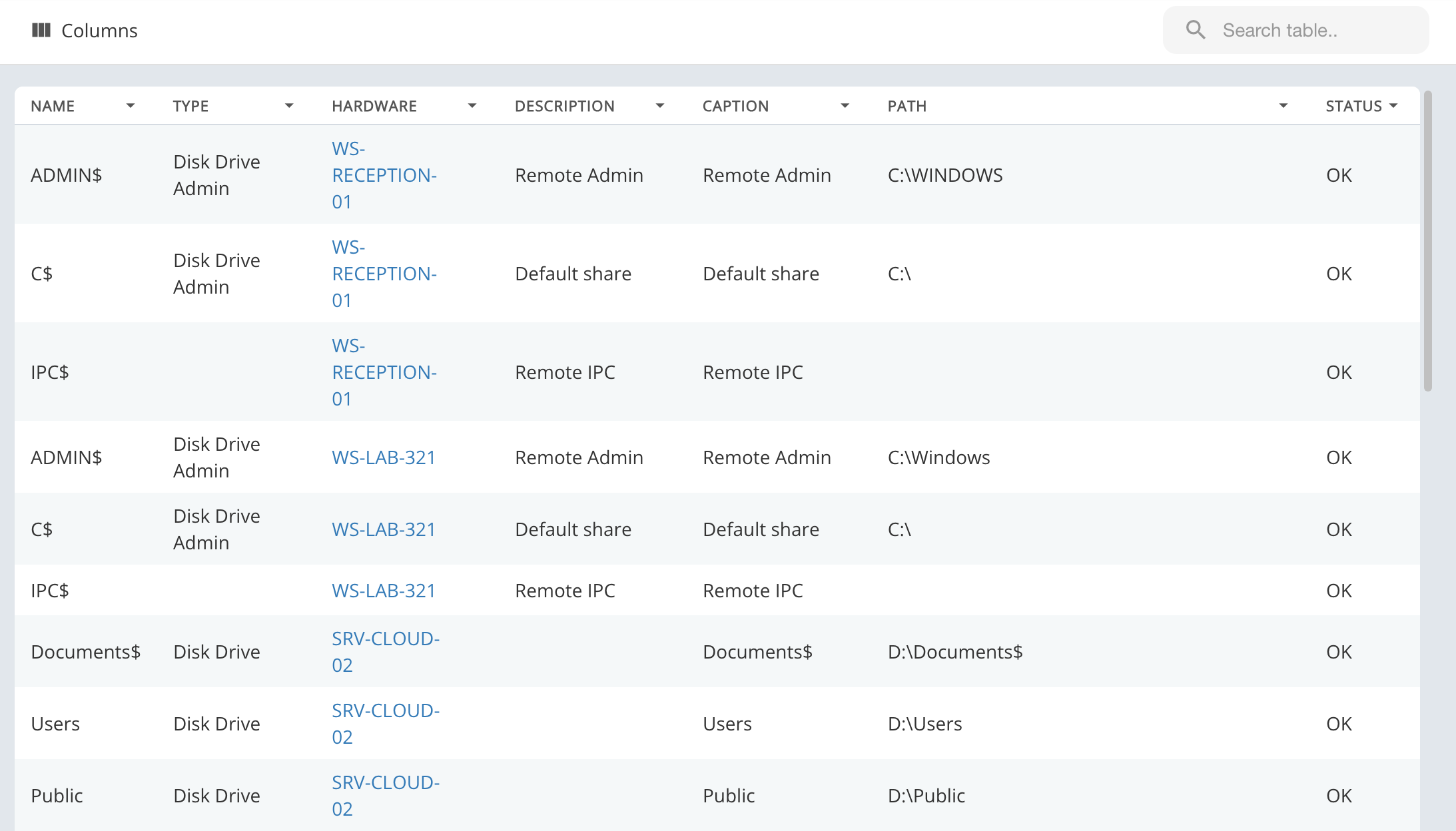
Task: Click the Columns button
Action: point(85,30)
